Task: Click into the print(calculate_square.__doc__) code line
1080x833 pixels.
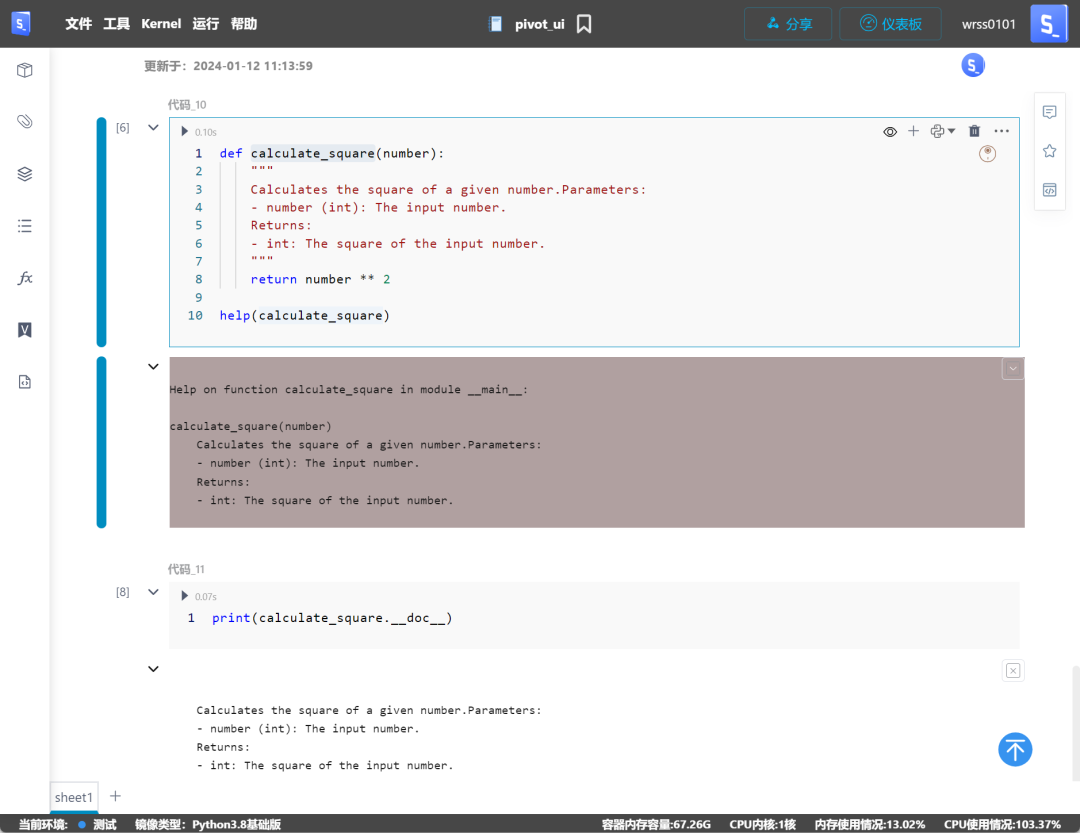Action: [332, 618]
